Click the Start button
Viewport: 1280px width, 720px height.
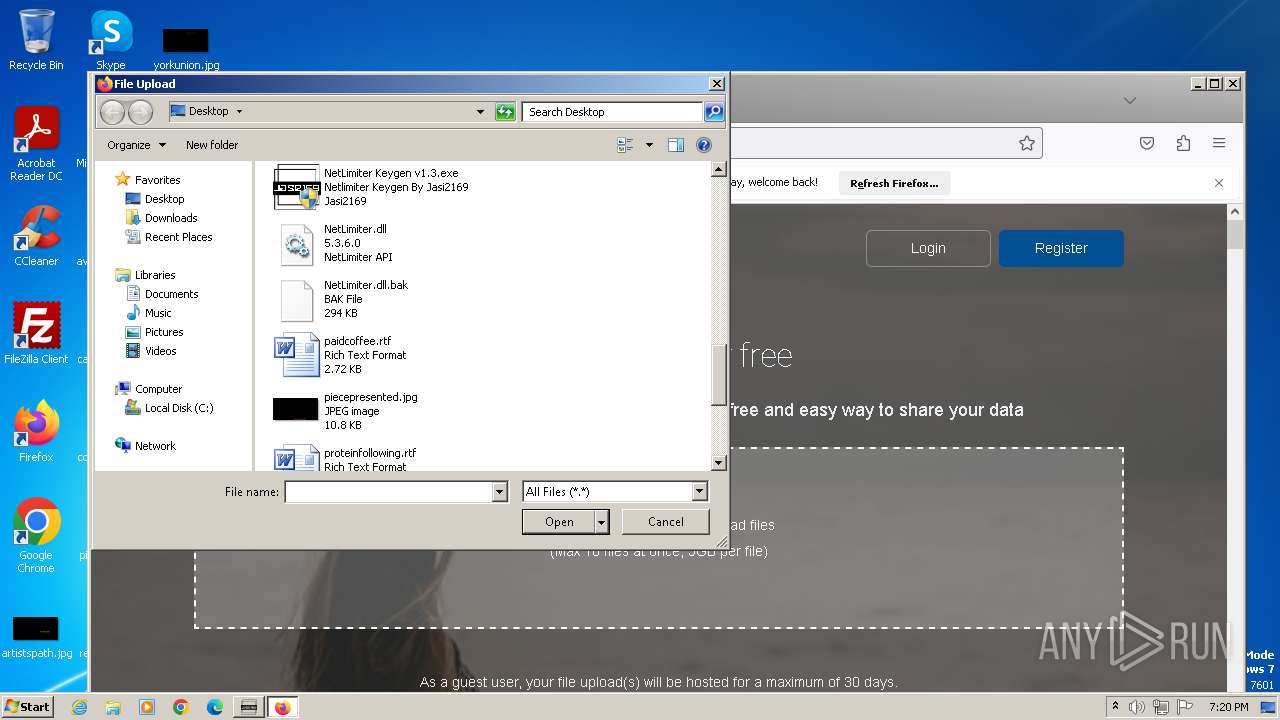(28, 706)
